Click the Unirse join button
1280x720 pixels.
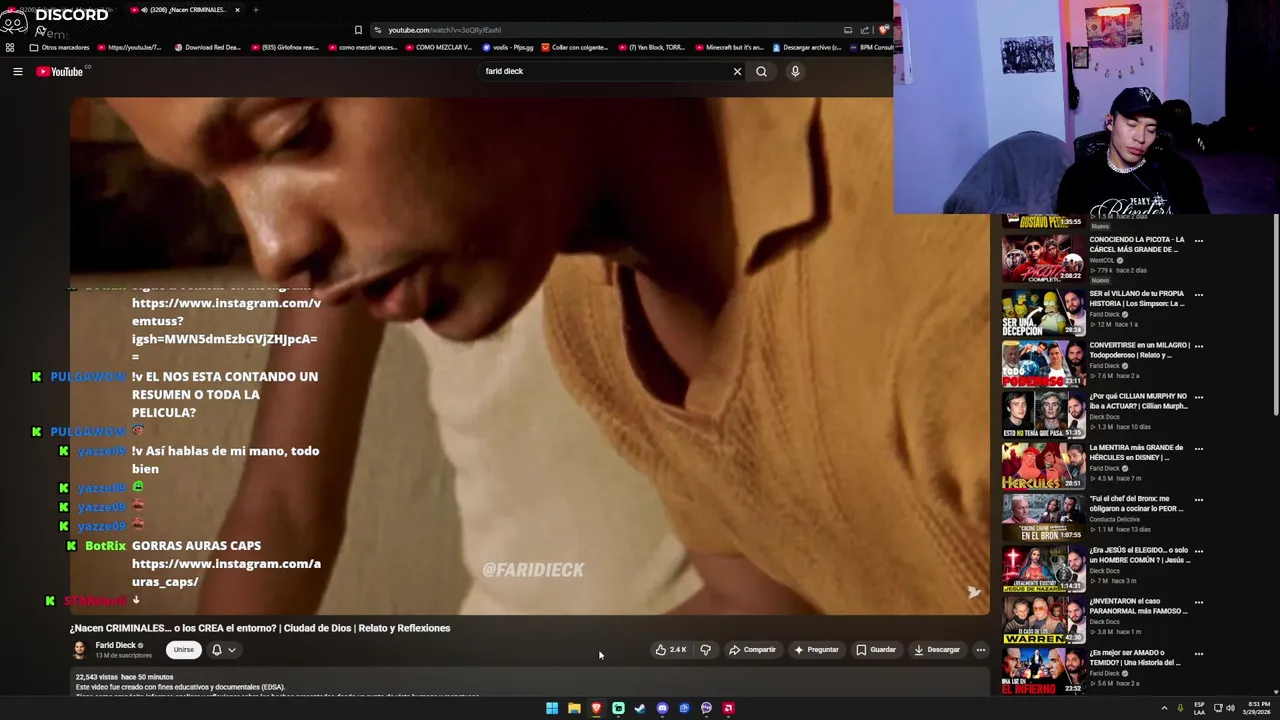tap(183, 650)
